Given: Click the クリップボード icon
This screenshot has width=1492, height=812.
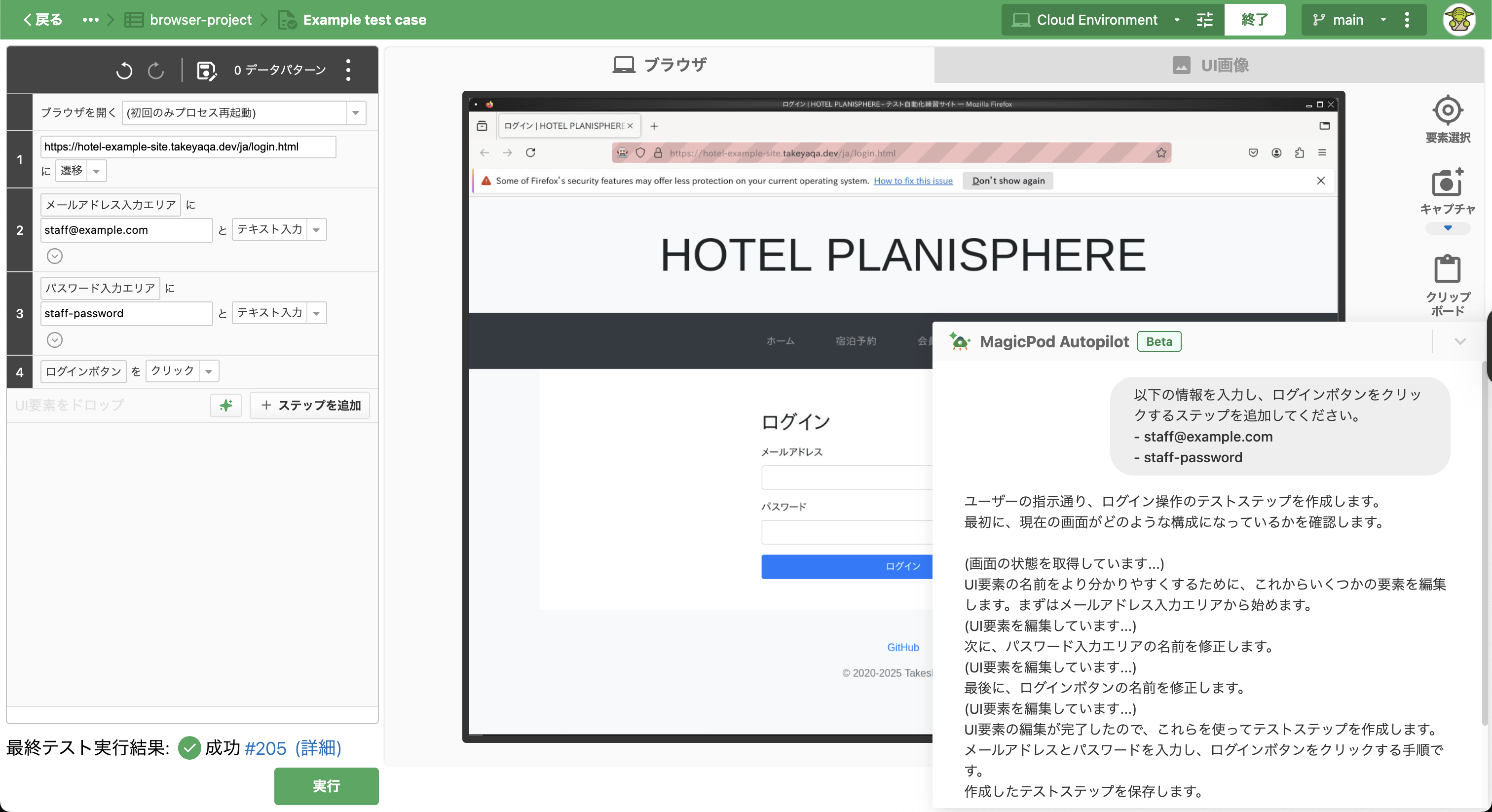Looking at the screenshot, I should pyautogui.click(x=1448, y=269).
